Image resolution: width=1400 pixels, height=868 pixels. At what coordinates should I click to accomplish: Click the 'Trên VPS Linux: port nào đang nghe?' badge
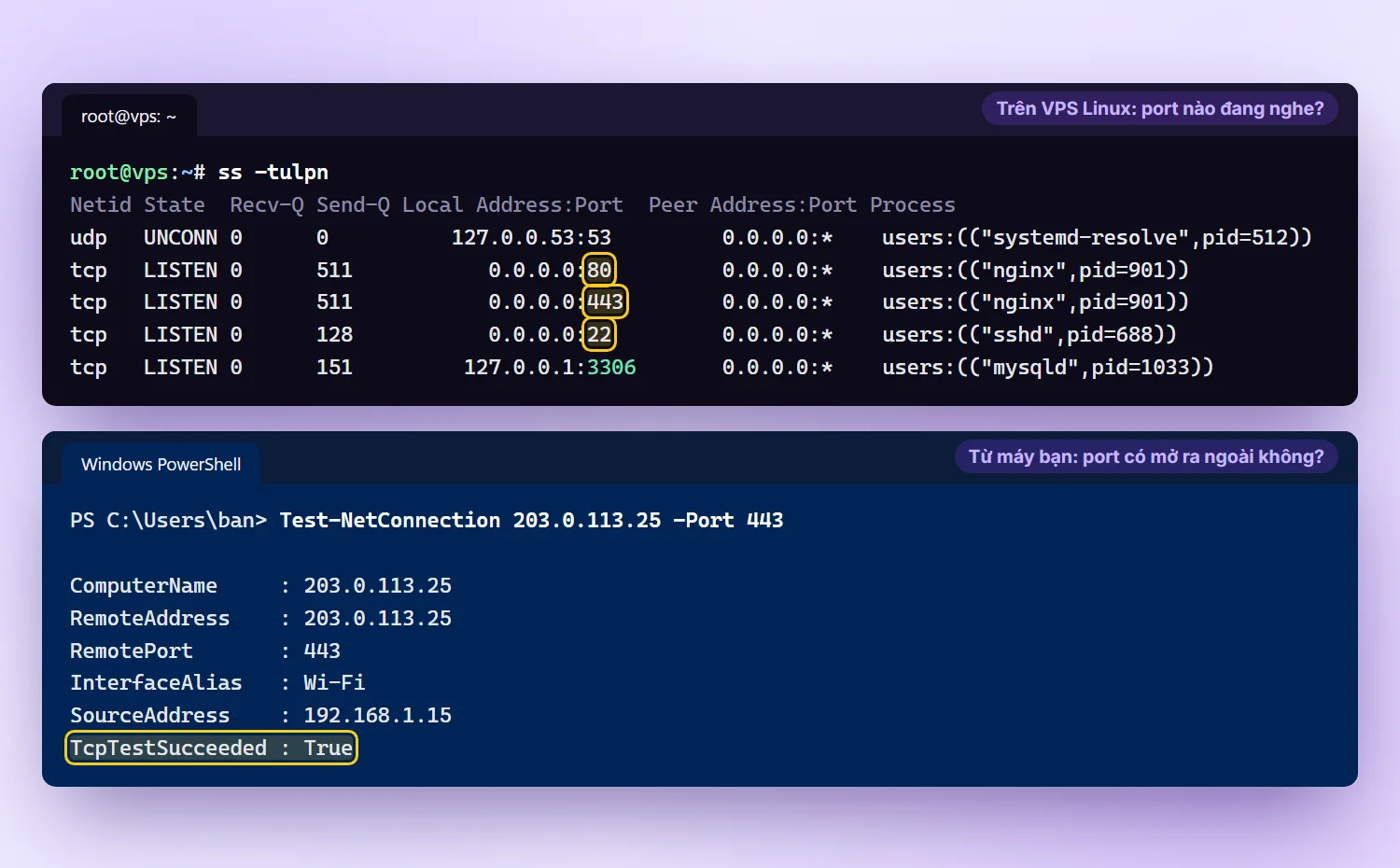point(1160,108)
